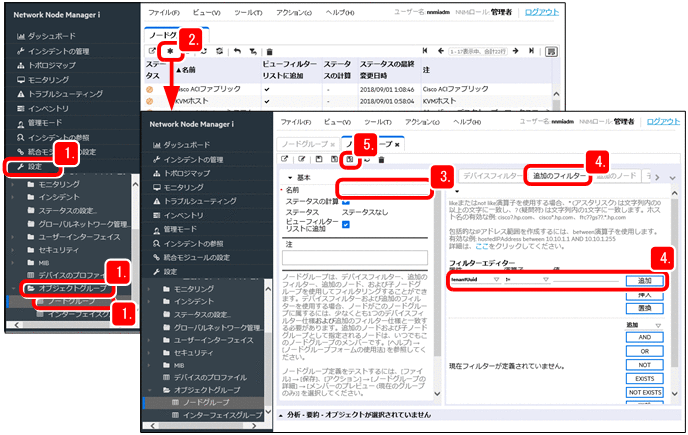Go to last page in back window table
The image size is (688, 435).
(531, 51)
